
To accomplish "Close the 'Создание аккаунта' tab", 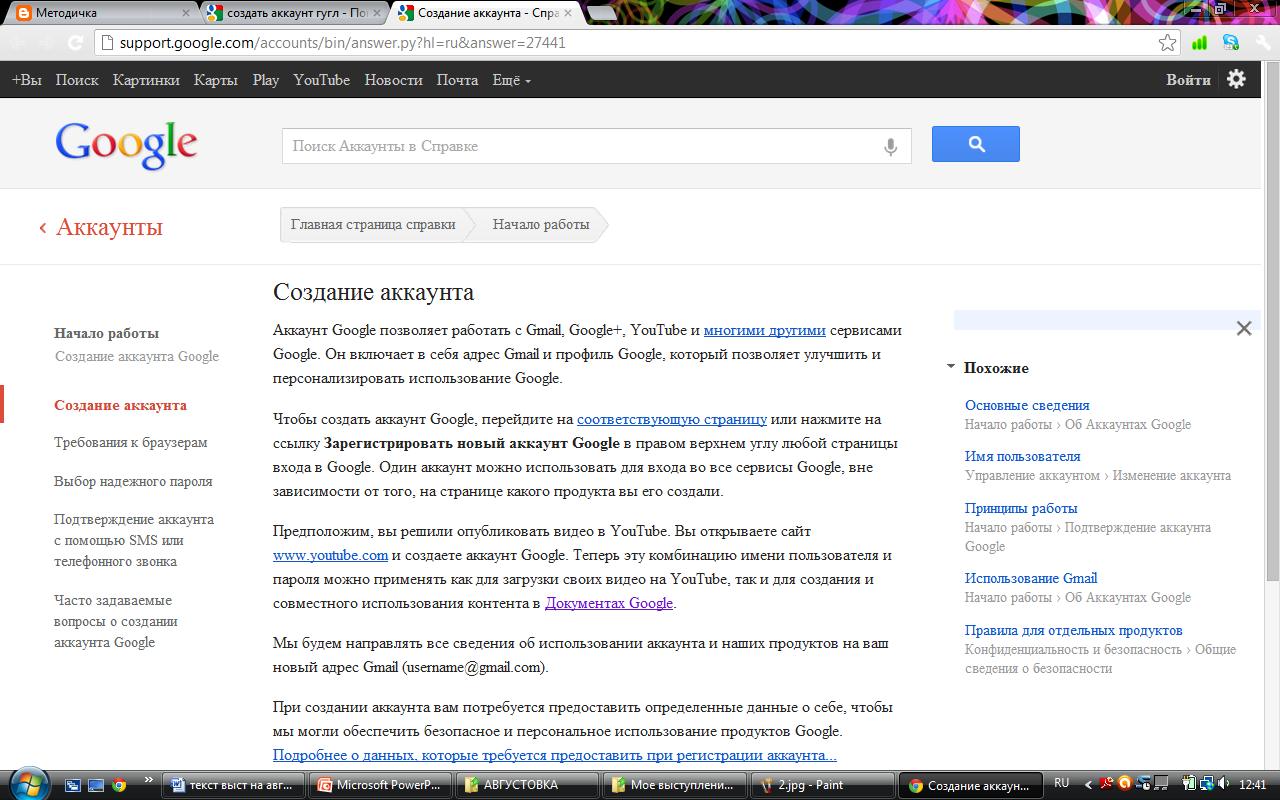I will [567, 14].
